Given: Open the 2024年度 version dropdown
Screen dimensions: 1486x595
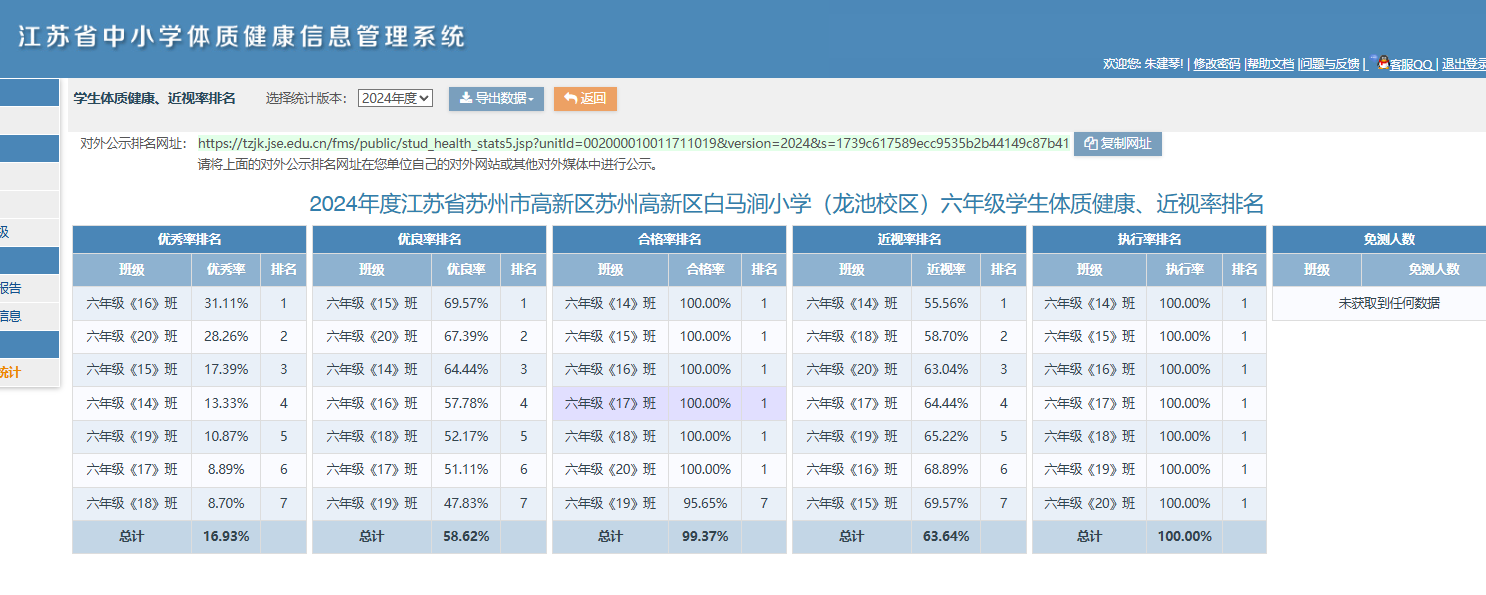Looking at the screenshot, I should pos(395,98).
